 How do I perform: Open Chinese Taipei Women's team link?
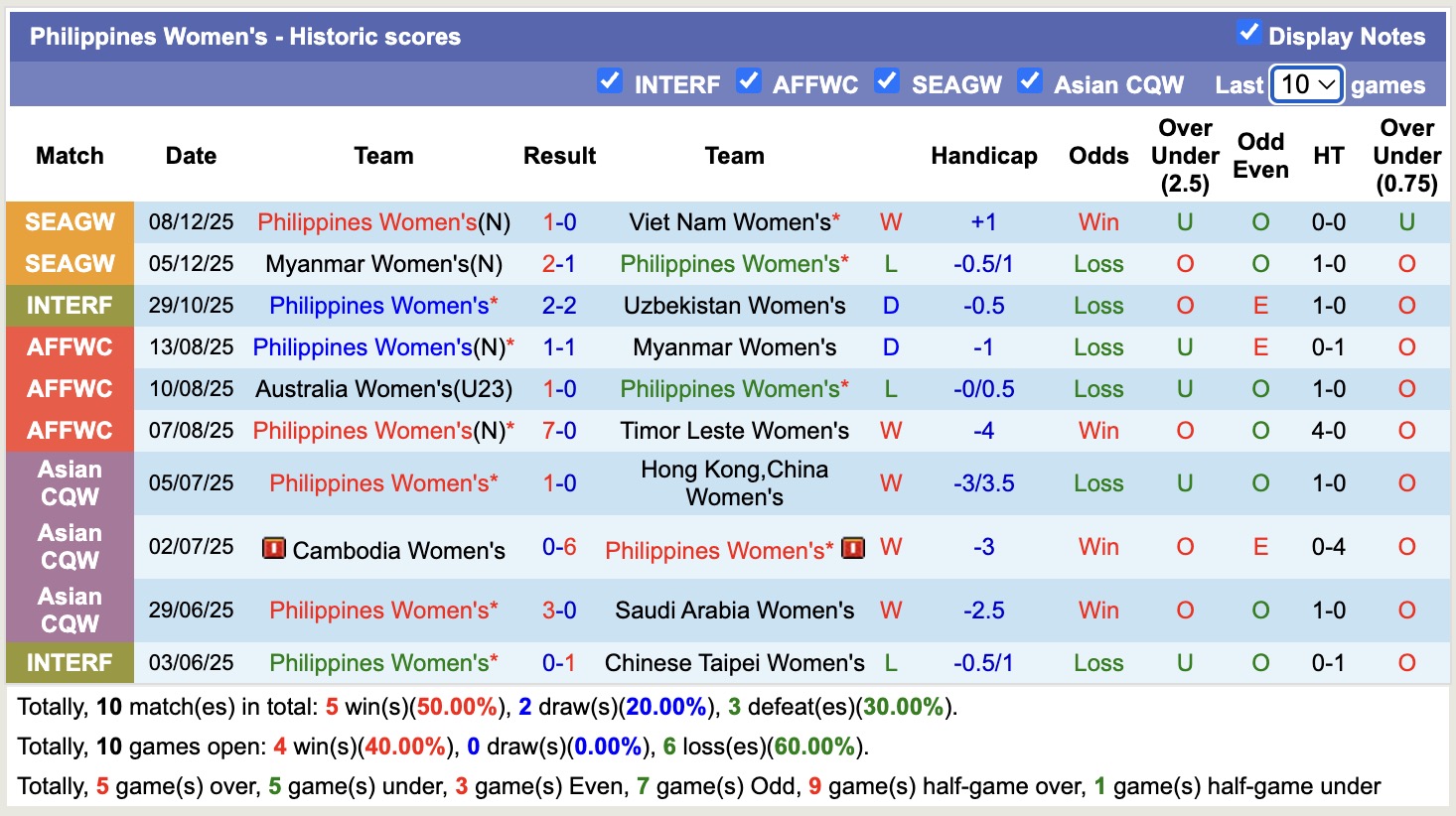click(x=734, y=663)
